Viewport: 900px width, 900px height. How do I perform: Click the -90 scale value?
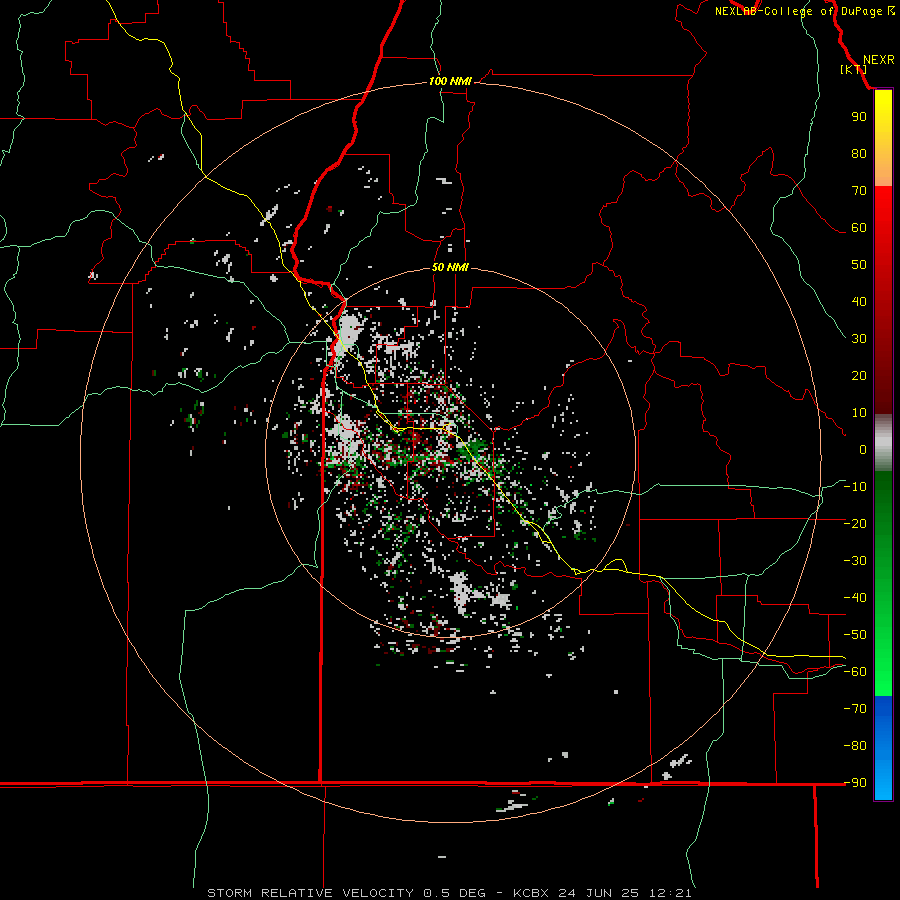855,782
